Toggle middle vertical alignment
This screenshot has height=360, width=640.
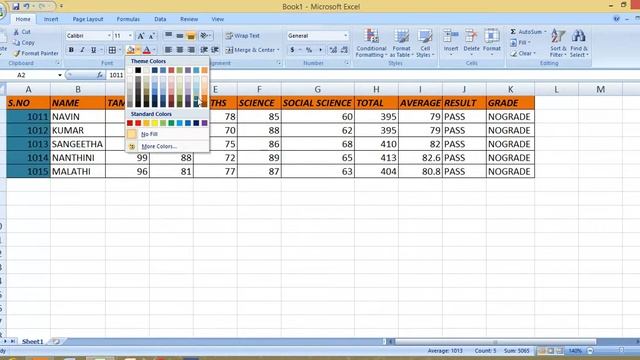[x=180, y=36]
